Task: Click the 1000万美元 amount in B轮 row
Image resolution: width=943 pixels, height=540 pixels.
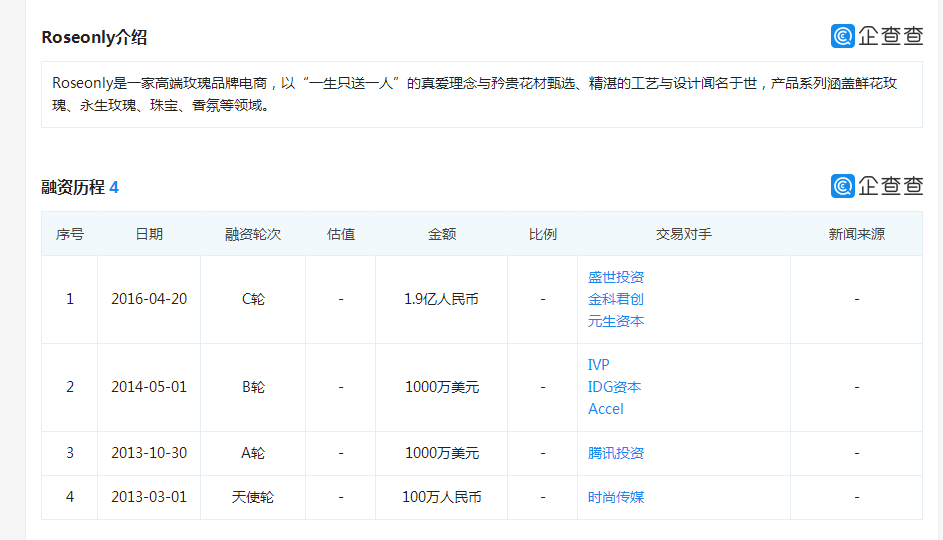Action: tap(441, 387)
